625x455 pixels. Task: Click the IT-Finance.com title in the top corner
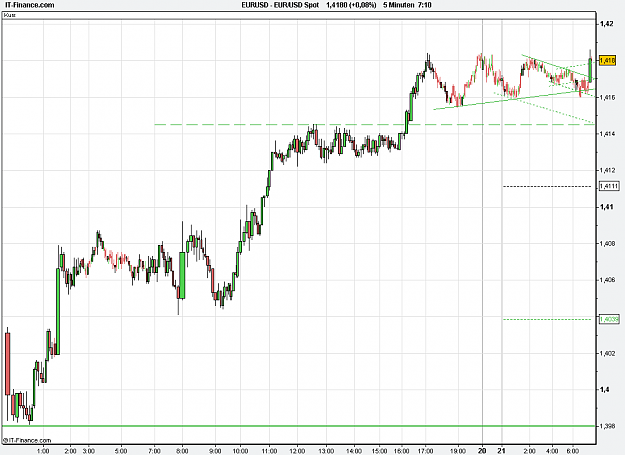coord(28,5)
